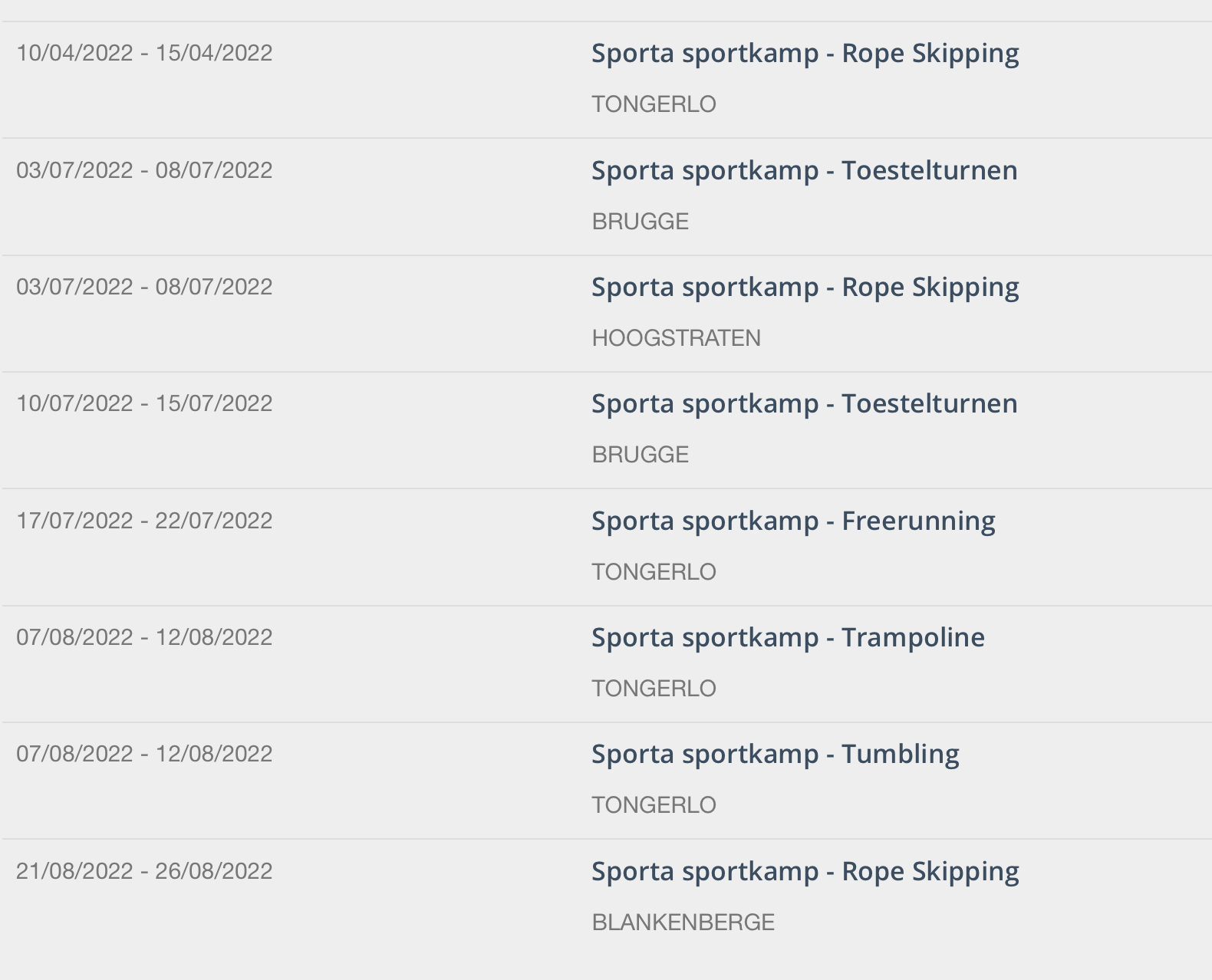The height and width of the screenshot is (980, 1212).
Task: Click the HOOGSTRATEN location text
Action: point(676,338)
